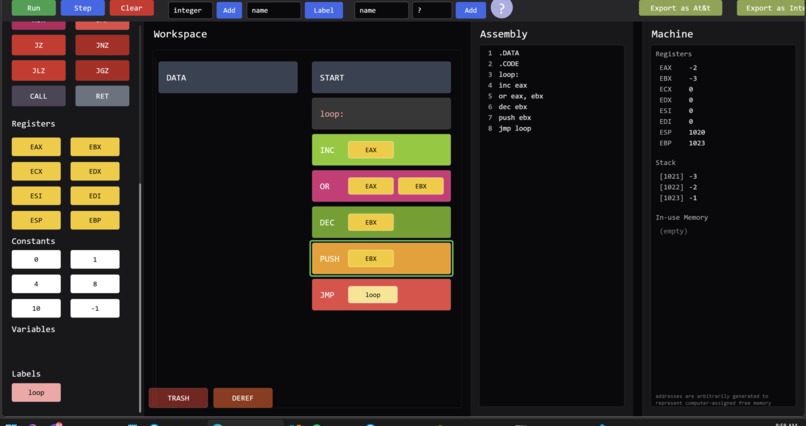Select the START block in Workspace

381,78
